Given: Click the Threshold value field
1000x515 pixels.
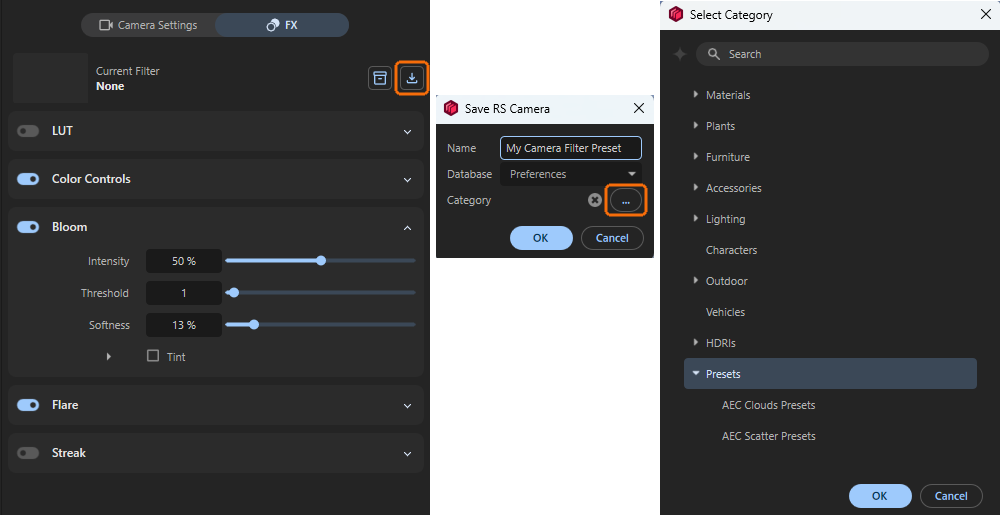Looking at the screenshot, I should tap(184, 293).
